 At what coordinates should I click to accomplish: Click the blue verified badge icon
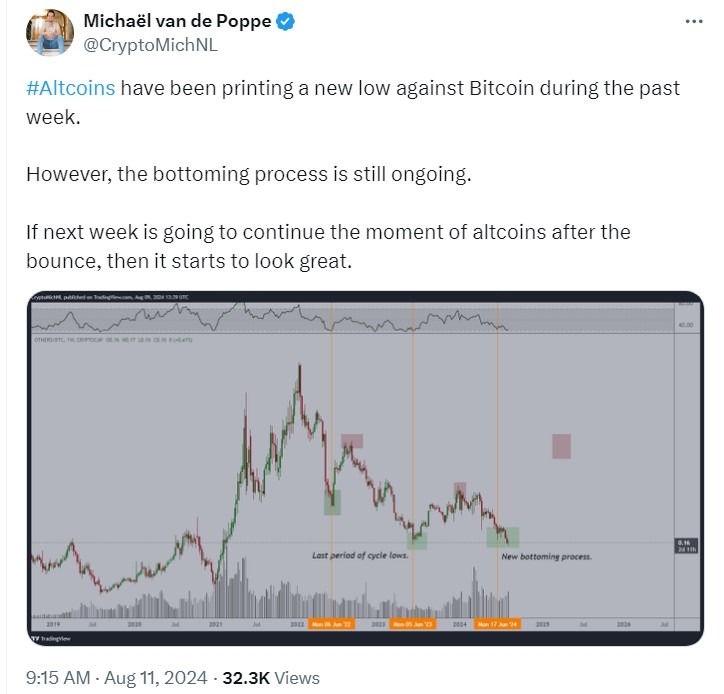point(285,21)
